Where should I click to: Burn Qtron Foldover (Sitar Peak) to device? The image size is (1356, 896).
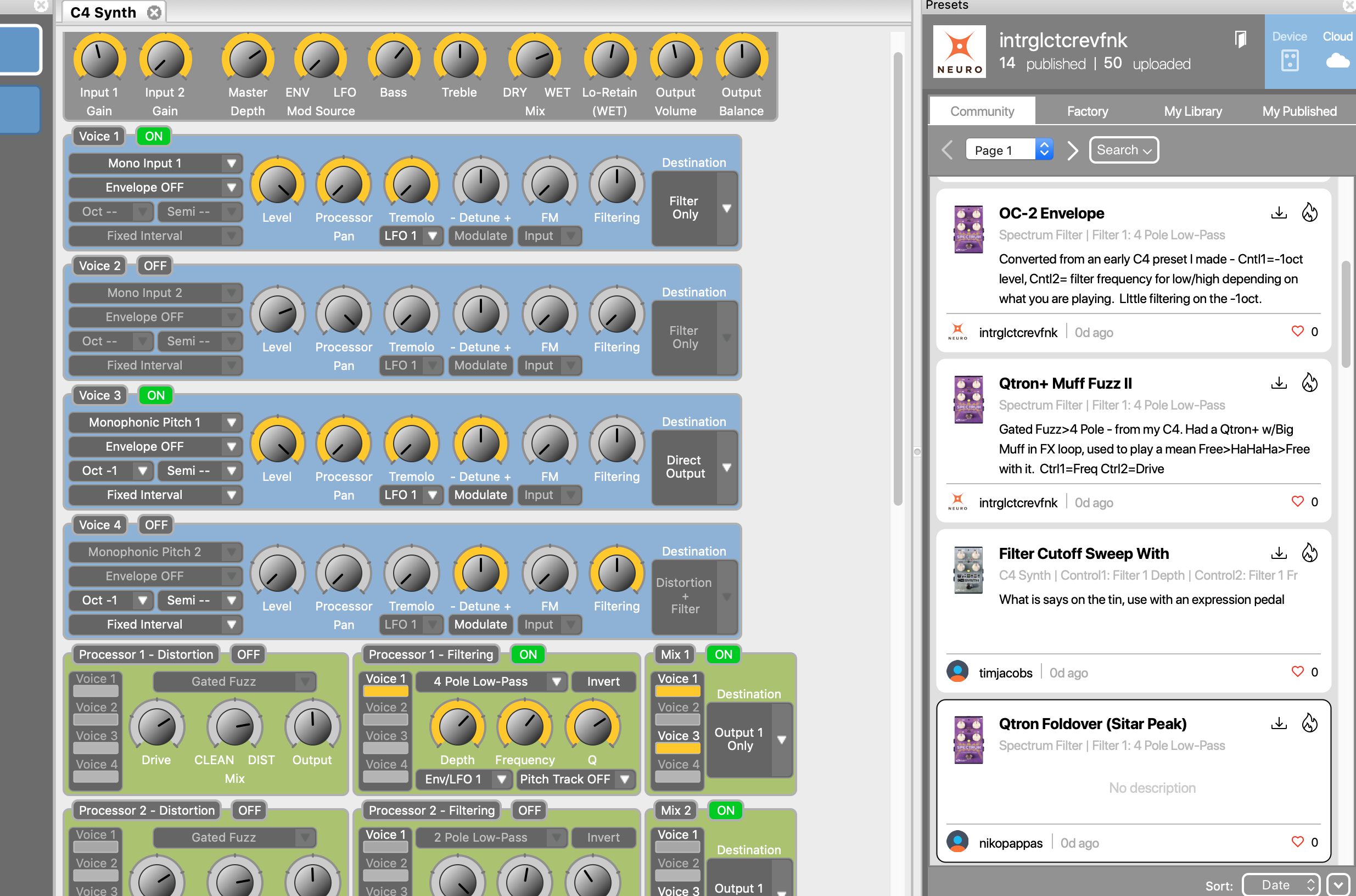pyautogui.click(x=1309, y=723)
